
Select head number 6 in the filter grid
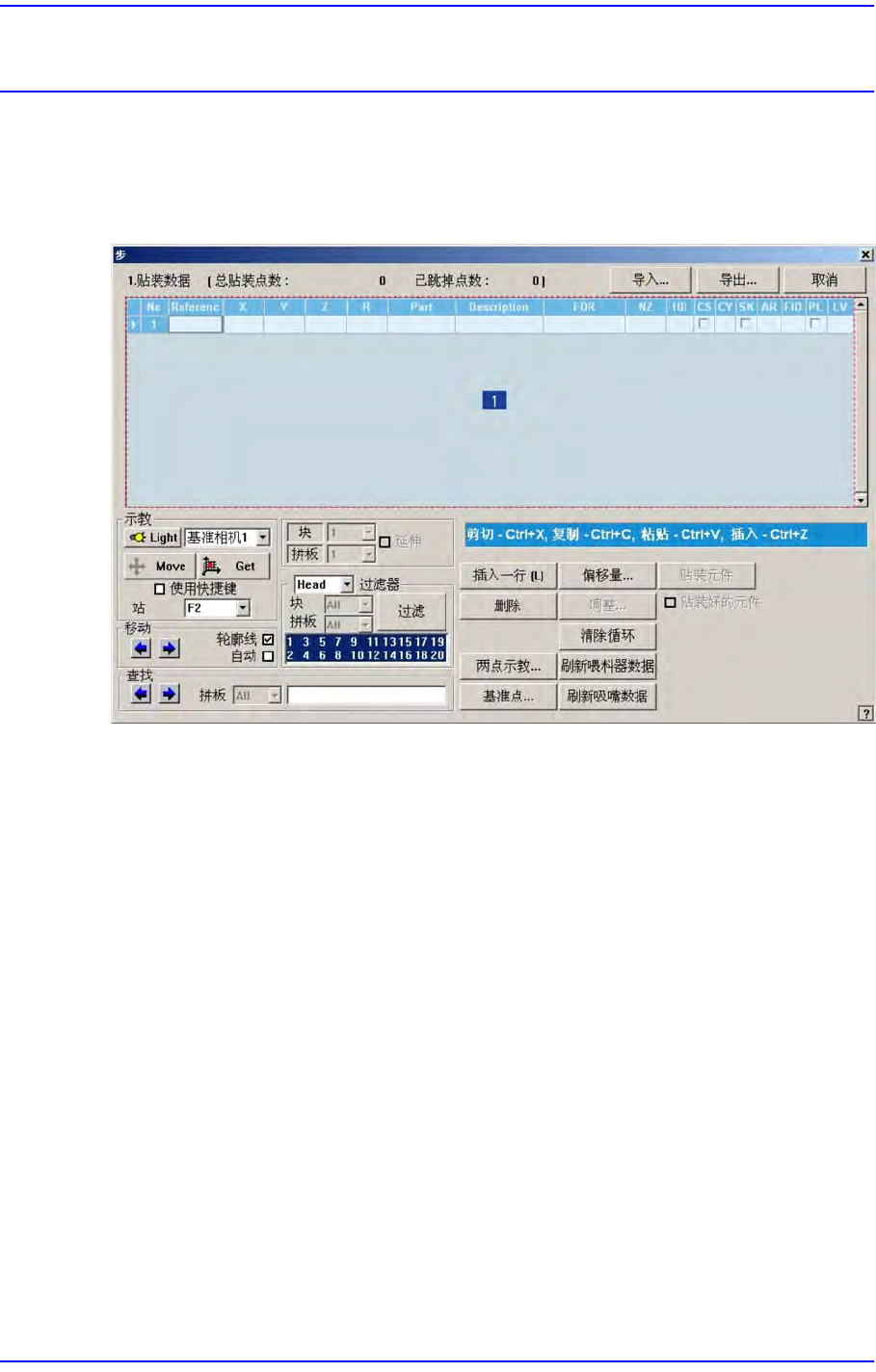pos(322,655)
